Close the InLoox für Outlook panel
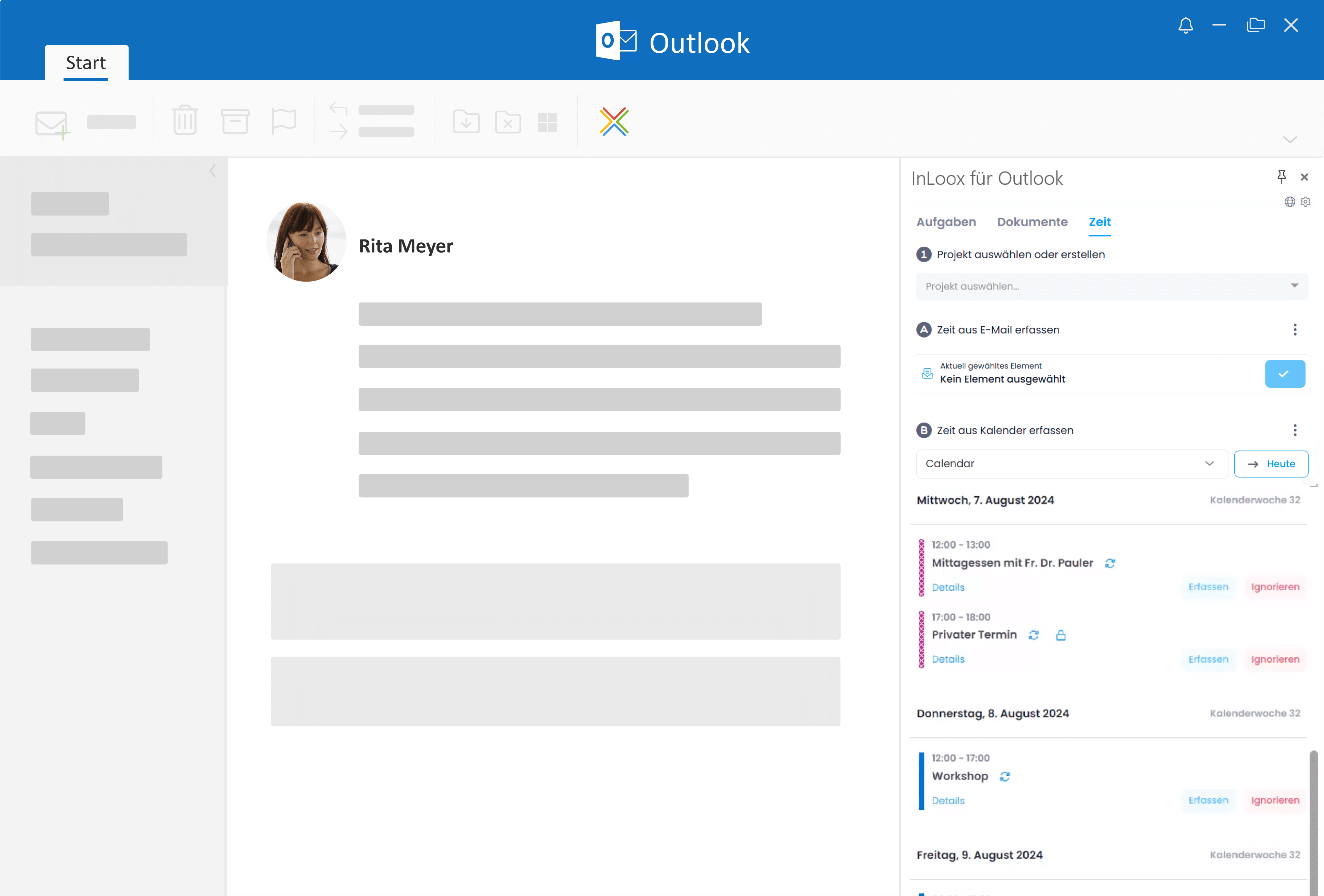The width and height of the screenshot is (1324, 896). click(1304, 177)
